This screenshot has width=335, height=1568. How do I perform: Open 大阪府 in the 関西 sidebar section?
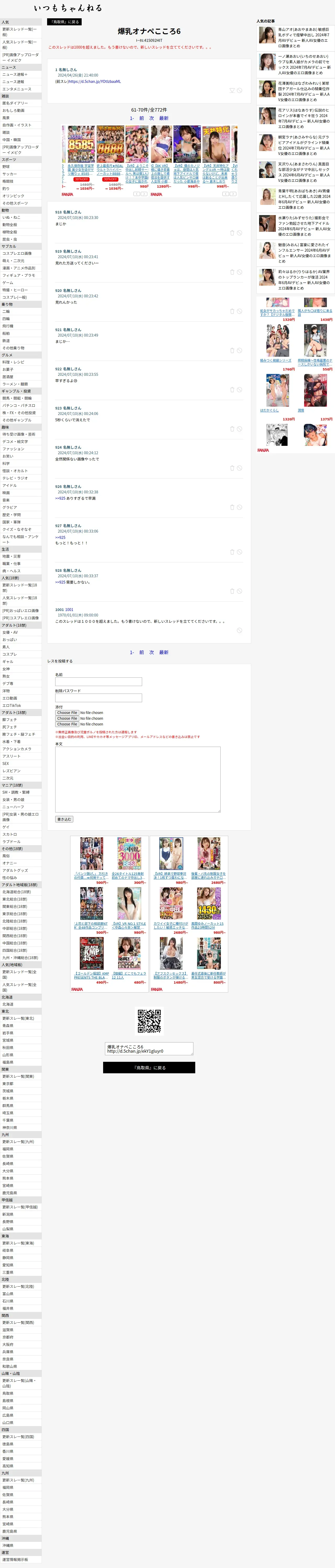(21, 1345)
